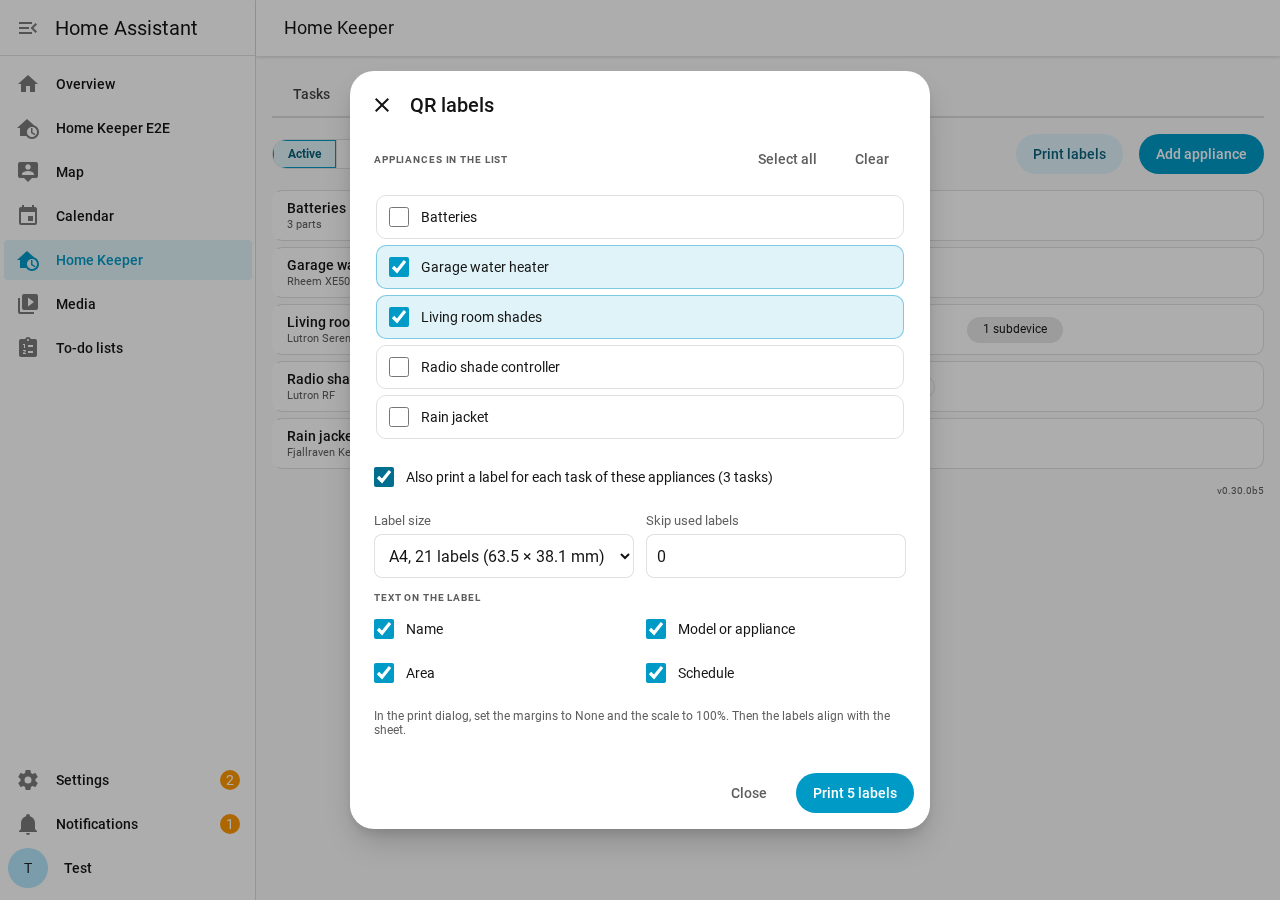Click the 1 subdevice badge
This screenshot has height=900, width=1280.
coord(1015,329)
